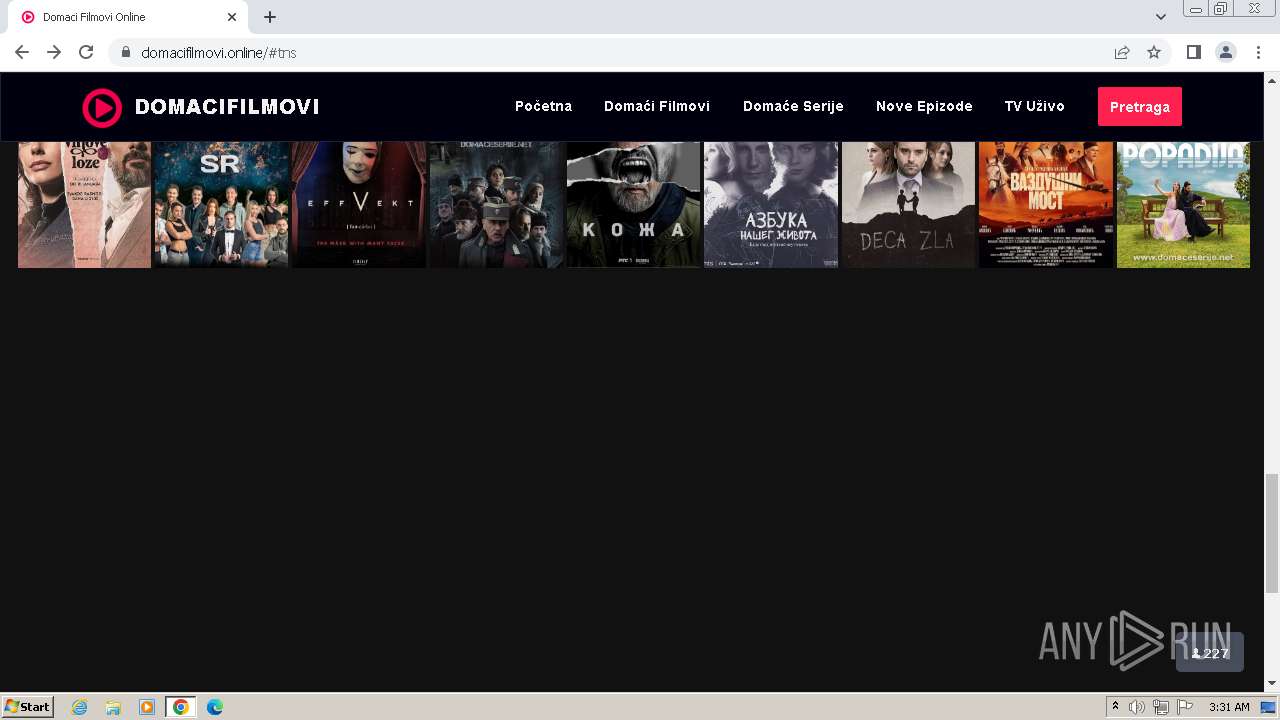
Task: Open a new tab with the plus button
Action: (270, 17)
